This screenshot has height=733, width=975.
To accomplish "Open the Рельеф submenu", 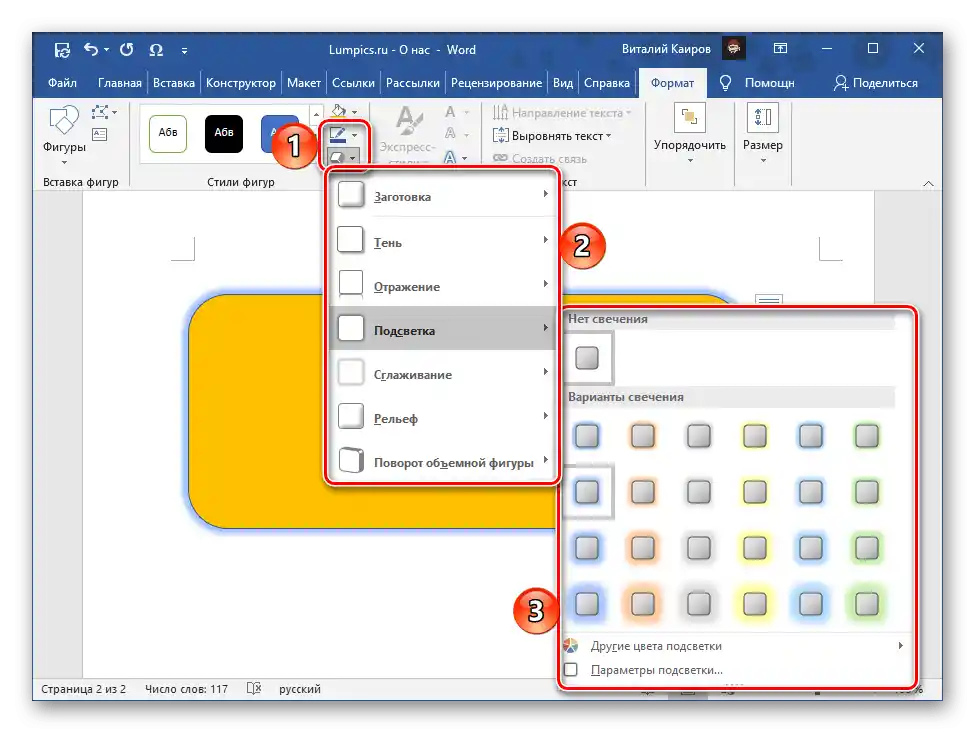I will point(443,417).
